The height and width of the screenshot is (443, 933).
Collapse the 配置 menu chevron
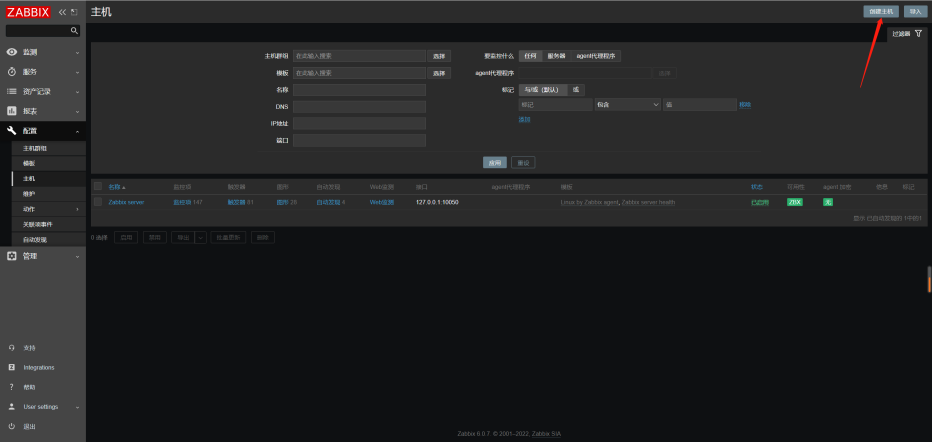click(77, 131)
